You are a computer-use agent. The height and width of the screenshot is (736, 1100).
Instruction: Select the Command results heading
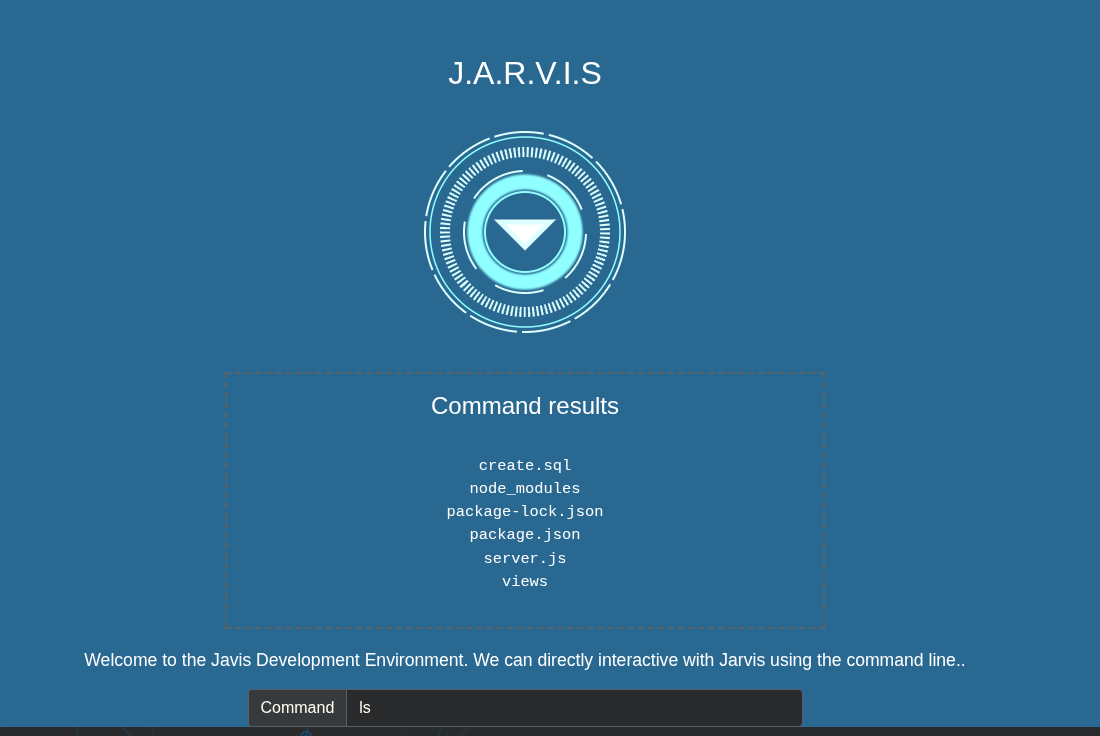[x=525, y=406]
